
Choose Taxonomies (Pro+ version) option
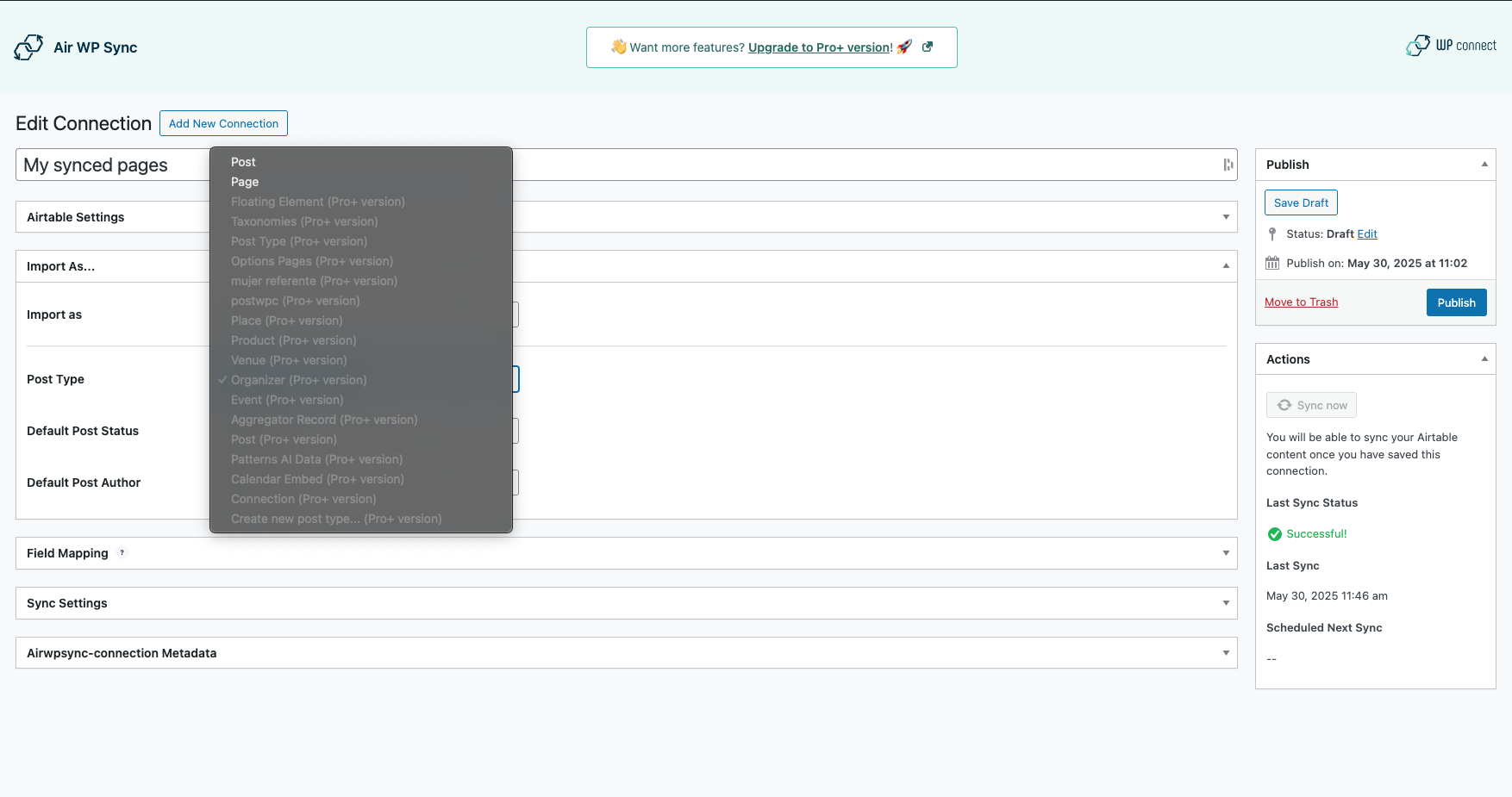(x=361, y=221)
